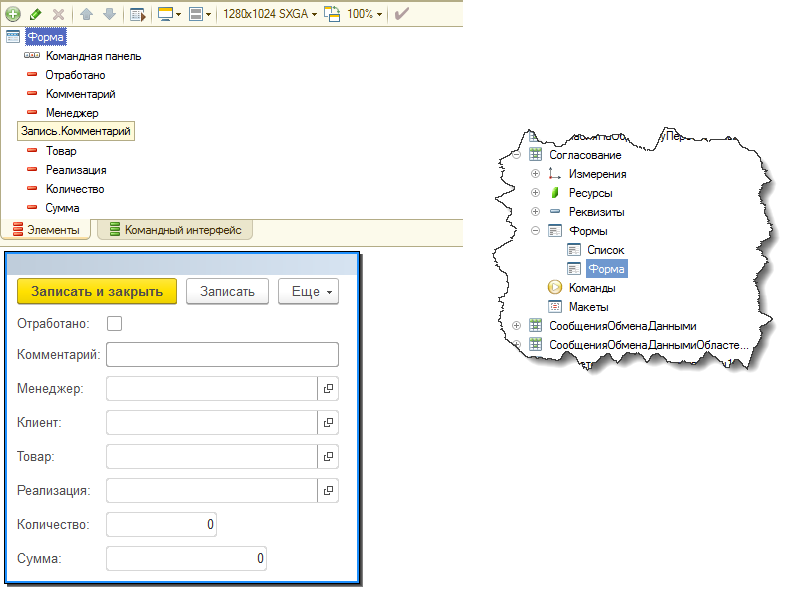Switch to the Элементы tab
The image size is (800, 591).
[46, 230]
